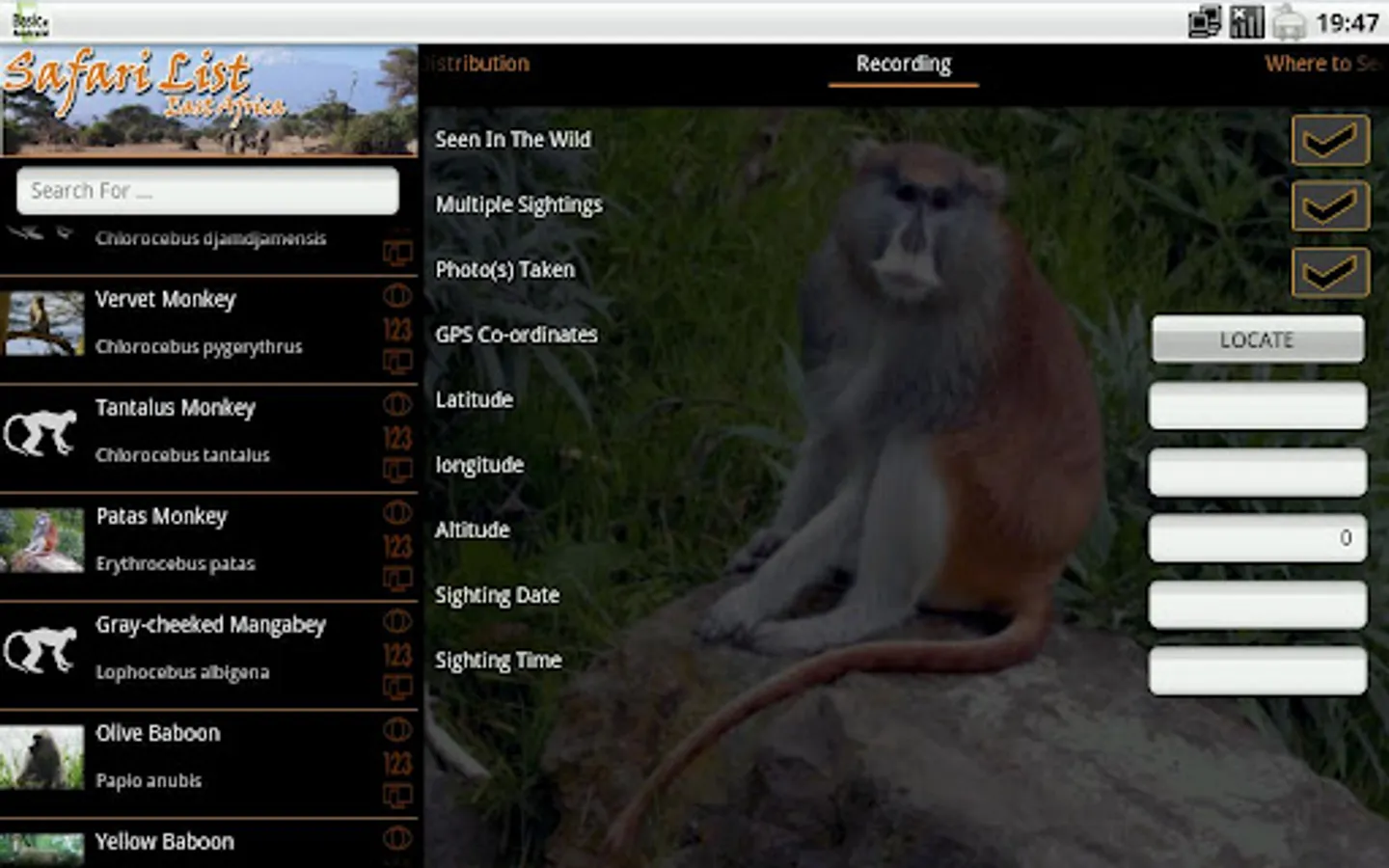This screenshot has height=868, width=1389.
Task: Open the Tantalus Monkey silhouette thumbnail
Action: click(x=41, y=433)
